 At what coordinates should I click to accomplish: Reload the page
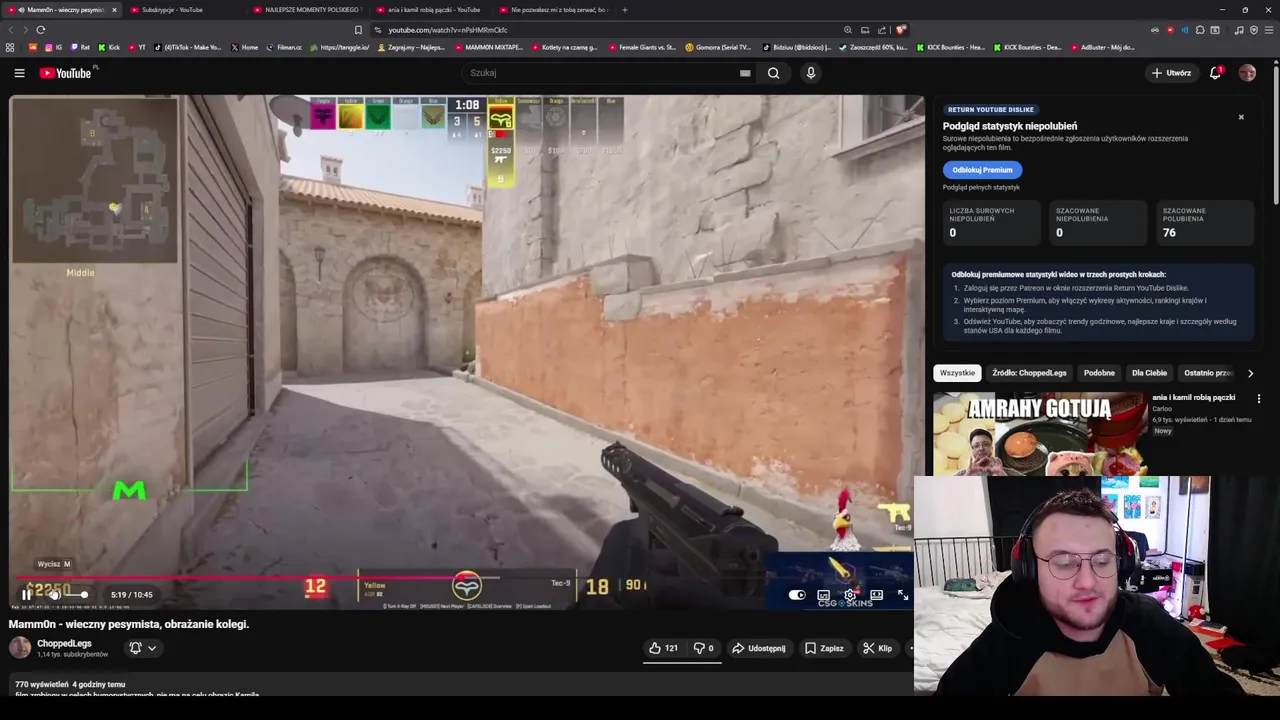(x=41, y=30)
